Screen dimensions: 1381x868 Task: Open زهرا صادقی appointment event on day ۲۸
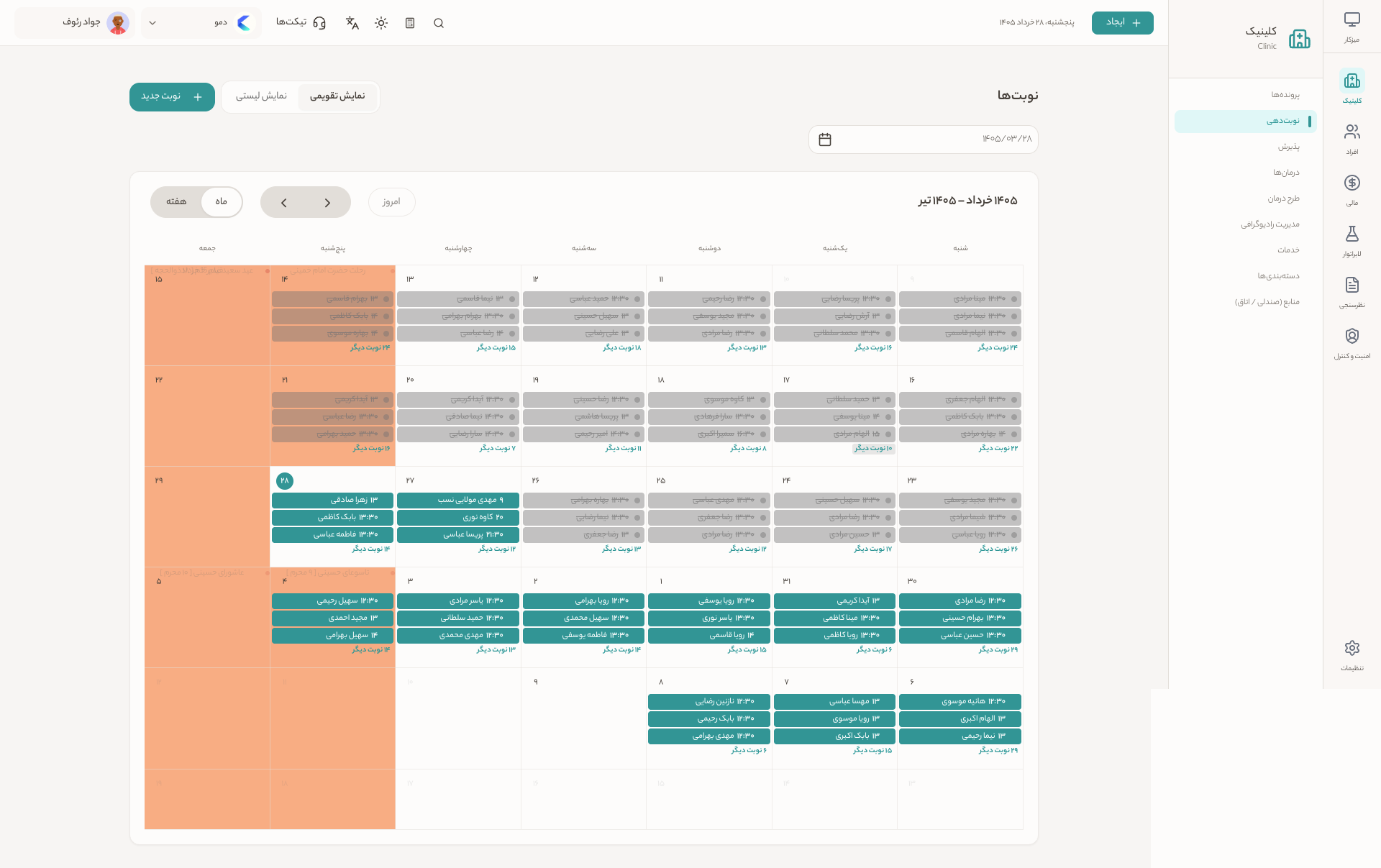pos(332,500)
